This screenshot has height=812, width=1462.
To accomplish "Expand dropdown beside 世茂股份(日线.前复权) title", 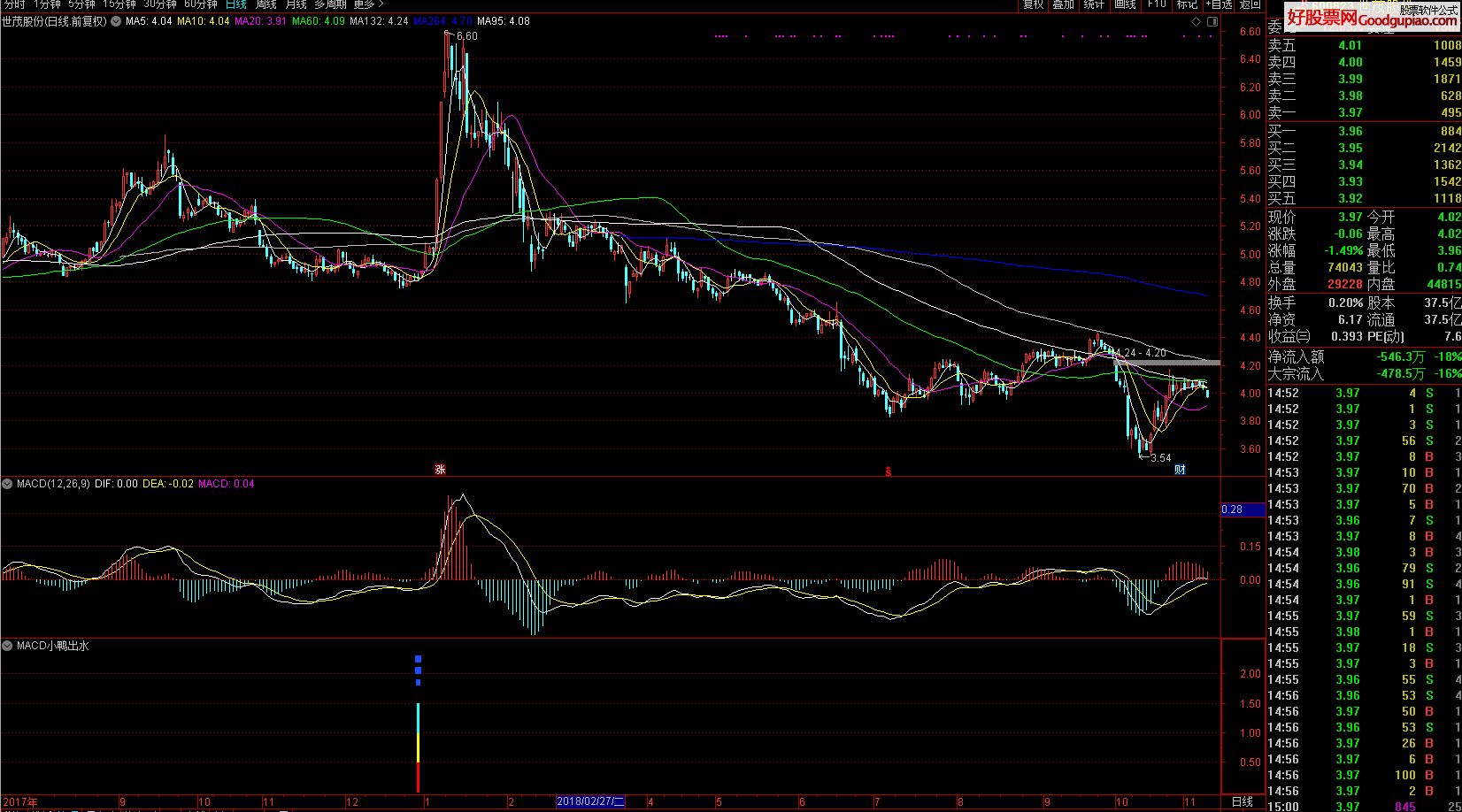I will [114, 20].
